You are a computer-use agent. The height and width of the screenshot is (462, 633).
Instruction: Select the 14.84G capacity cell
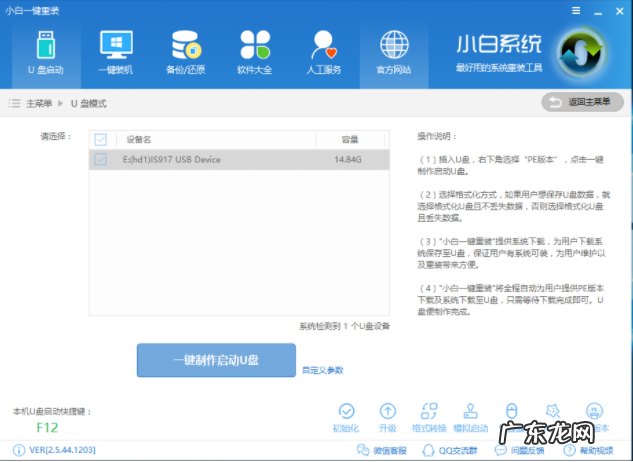coord(348,160)
